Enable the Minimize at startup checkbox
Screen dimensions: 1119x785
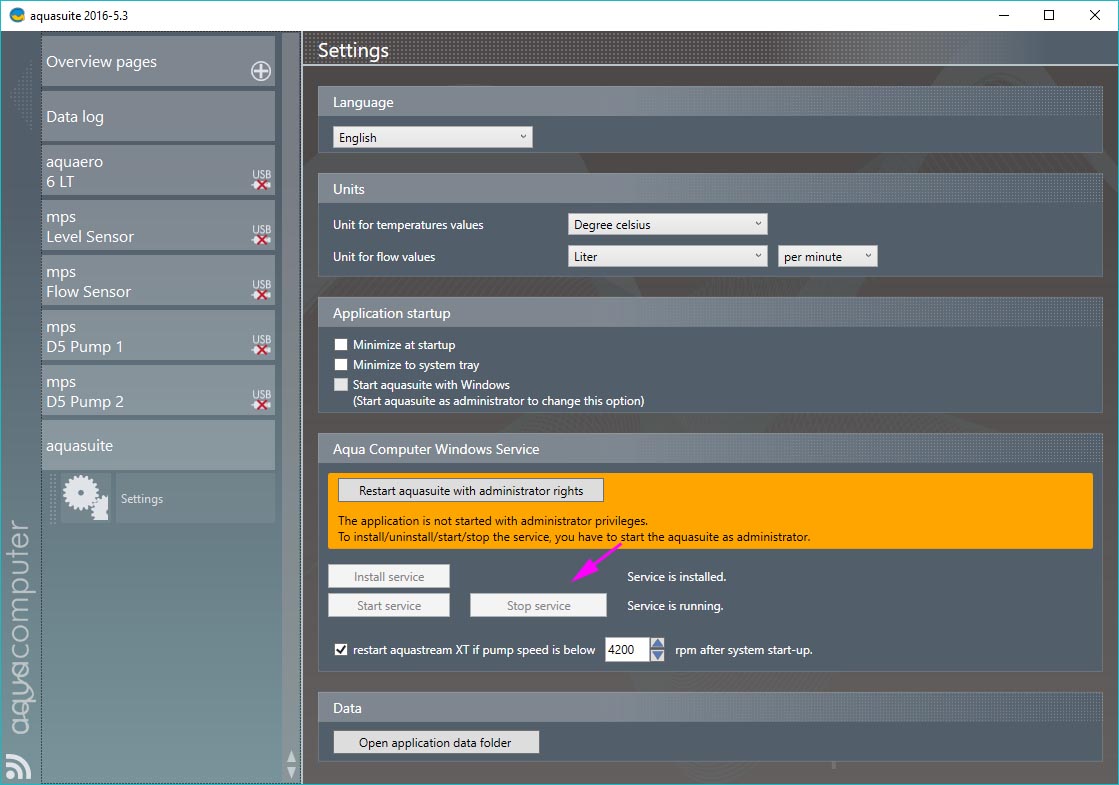[x=341, y=345]
